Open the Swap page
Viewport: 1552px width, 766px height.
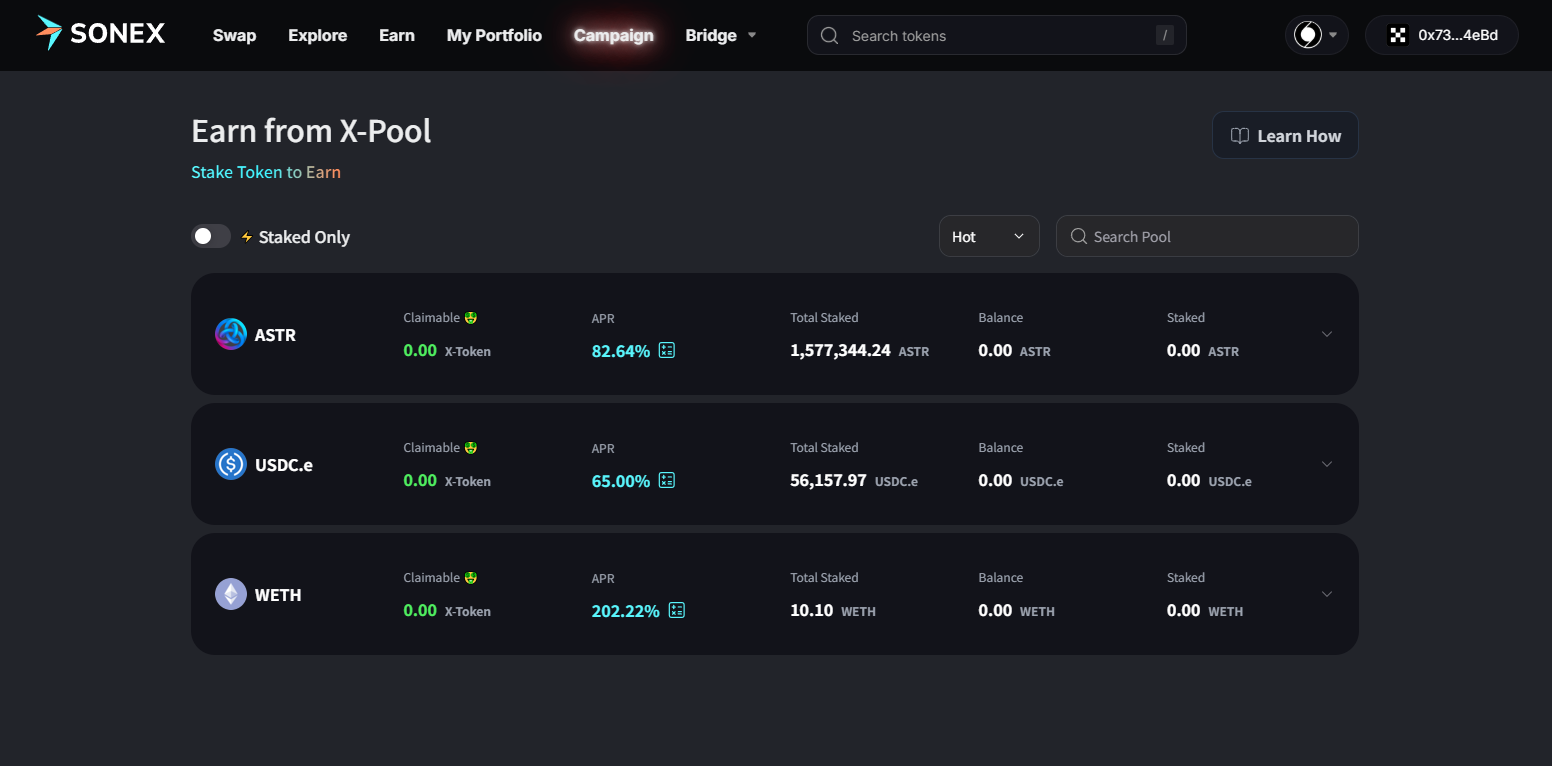point(234,35)
